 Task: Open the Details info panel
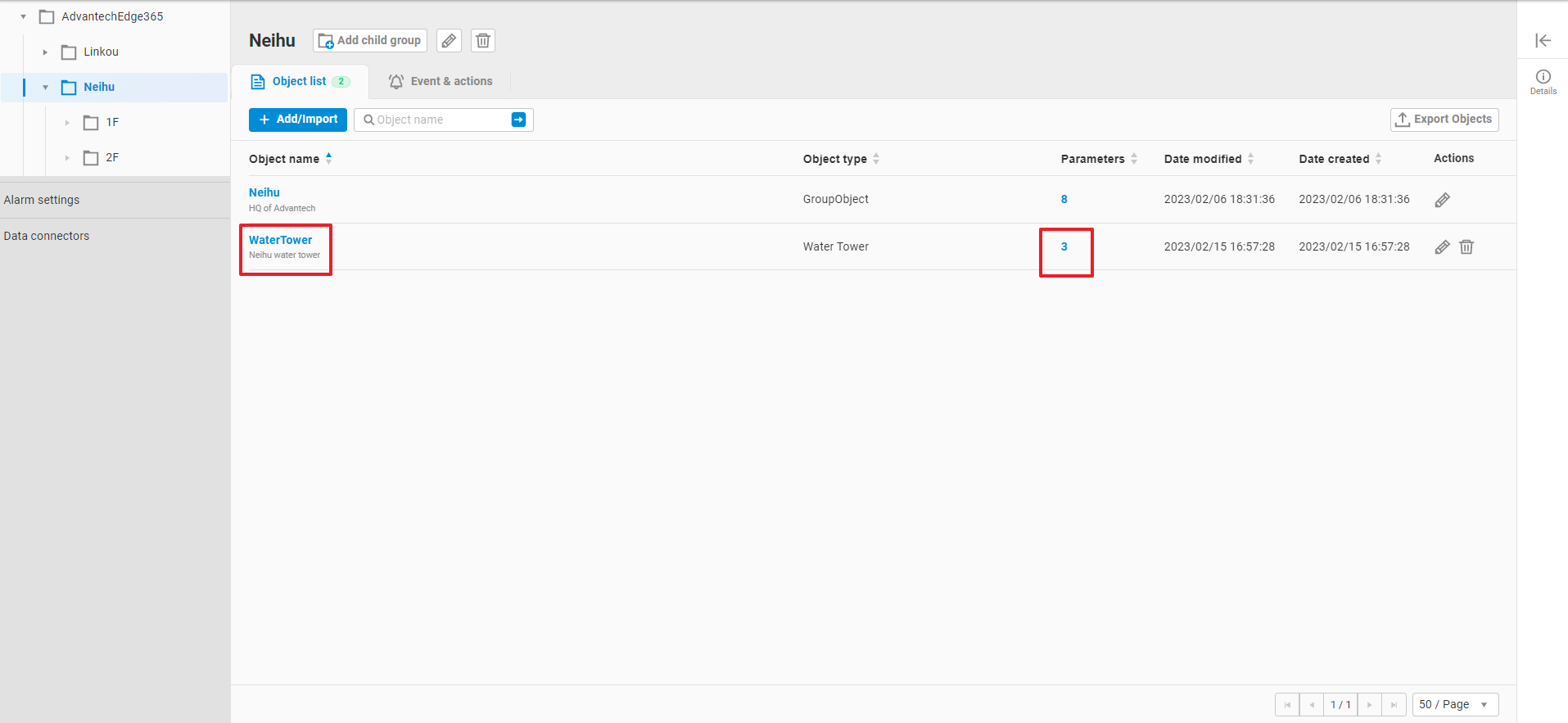pos(1543,81)
